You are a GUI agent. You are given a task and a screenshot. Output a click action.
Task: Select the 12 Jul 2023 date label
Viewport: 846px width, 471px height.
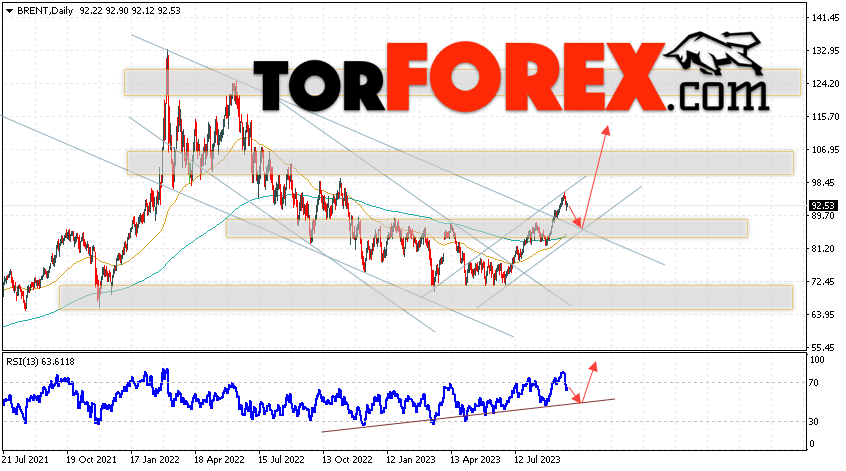click(537, 460)
